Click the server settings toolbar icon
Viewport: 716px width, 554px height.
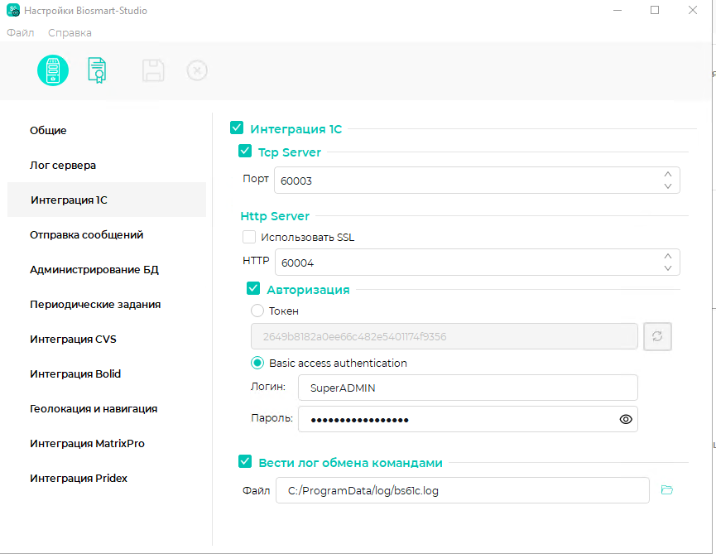point(53,70)
